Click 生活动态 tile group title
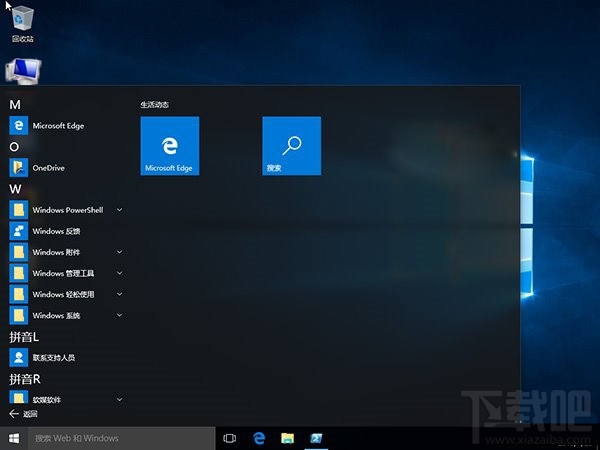 click(x=155, y=104)
